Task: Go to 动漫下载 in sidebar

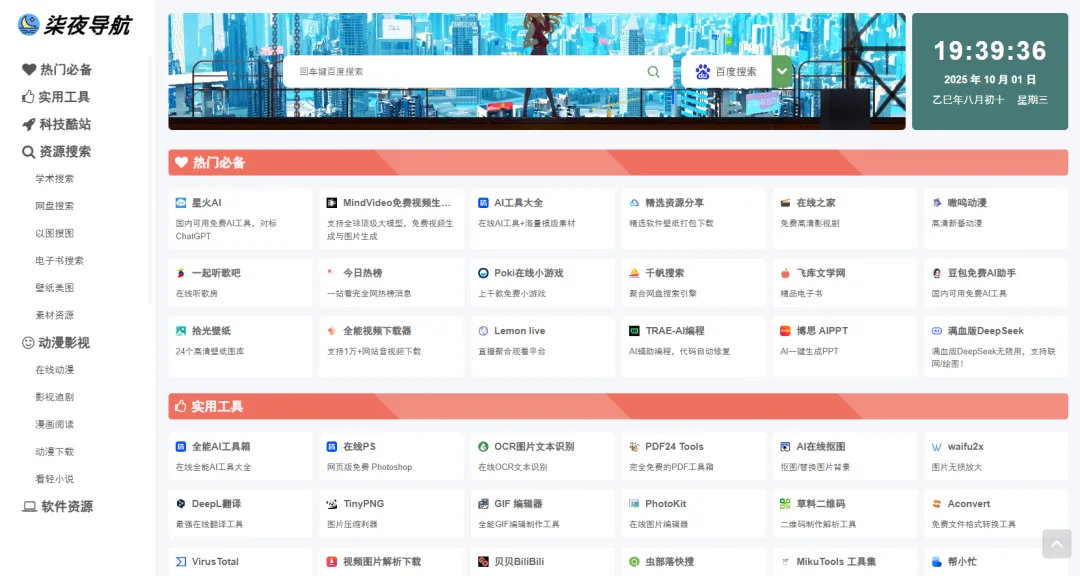Action: (54, 452)
